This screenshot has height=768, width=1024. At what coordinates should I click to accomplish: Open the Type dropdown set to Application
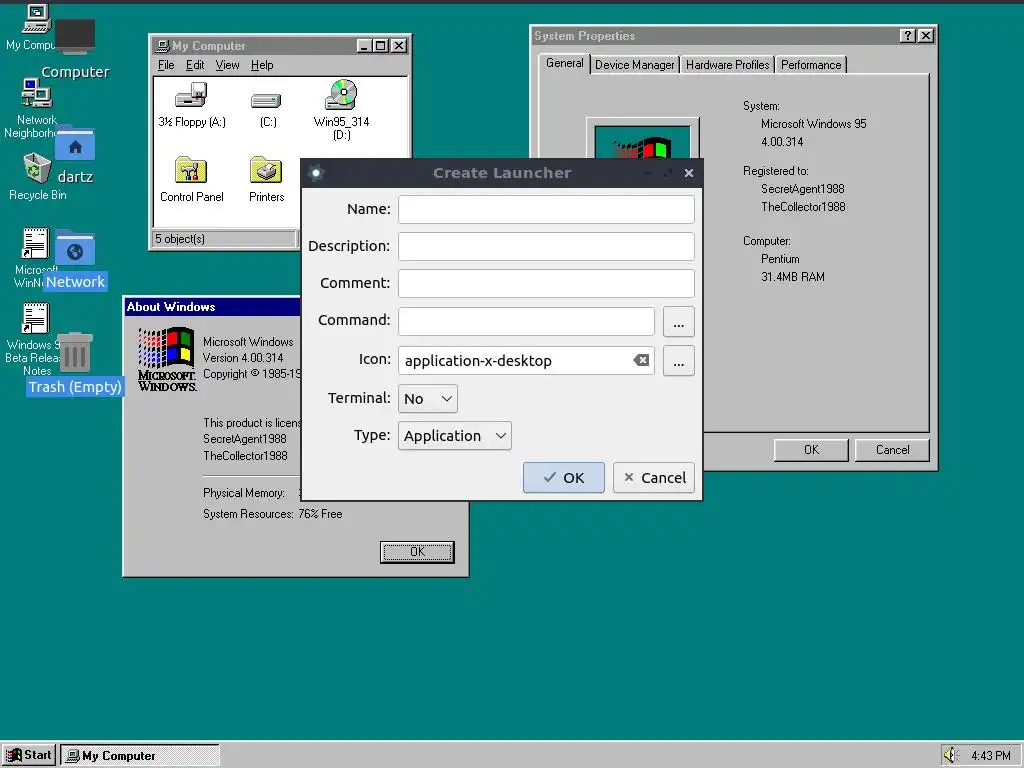455,436
